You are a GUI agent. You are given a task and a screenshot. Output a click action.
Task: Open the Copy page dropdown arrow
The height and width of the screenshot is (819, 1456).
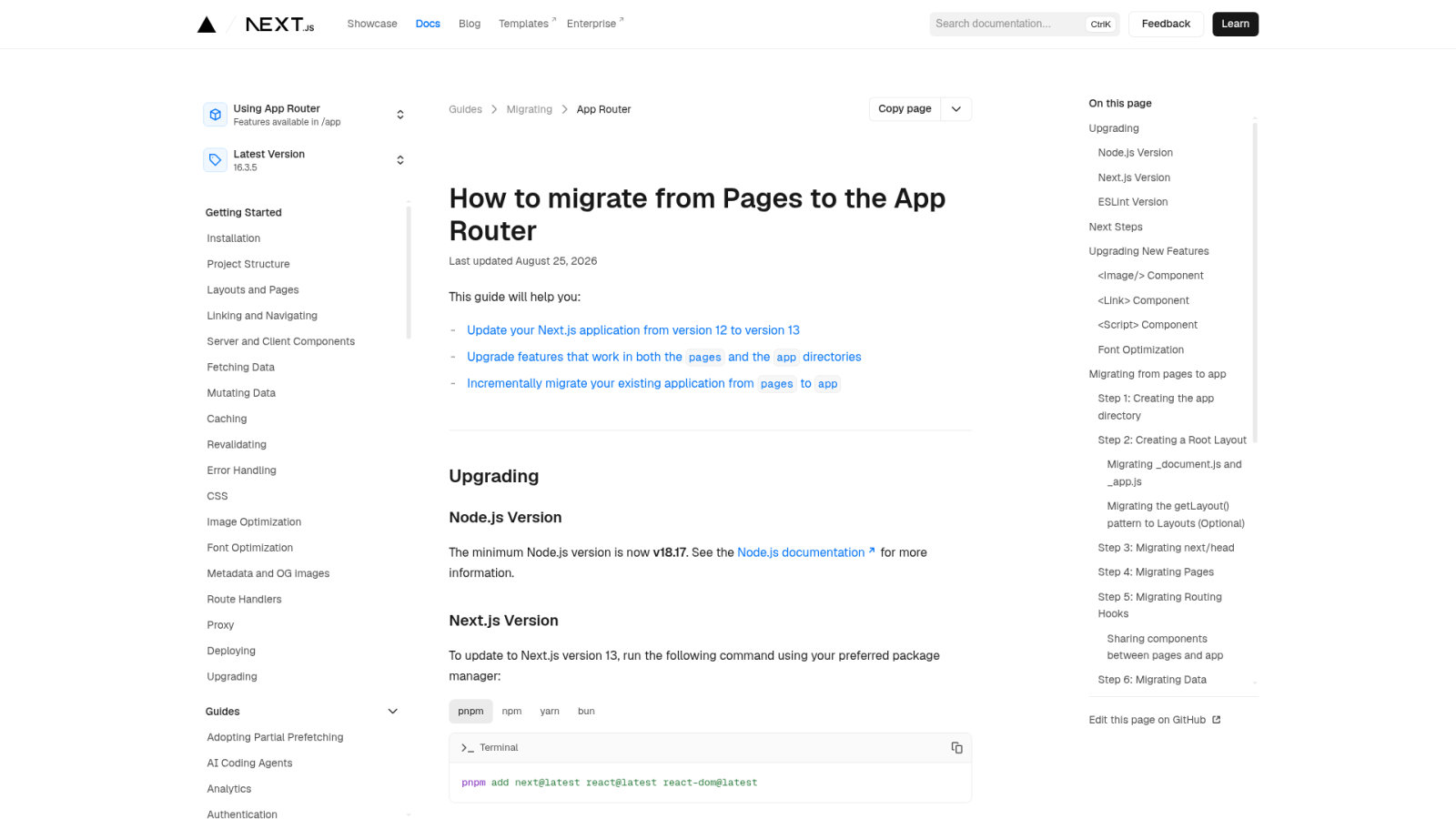click(x=956, y=109)
